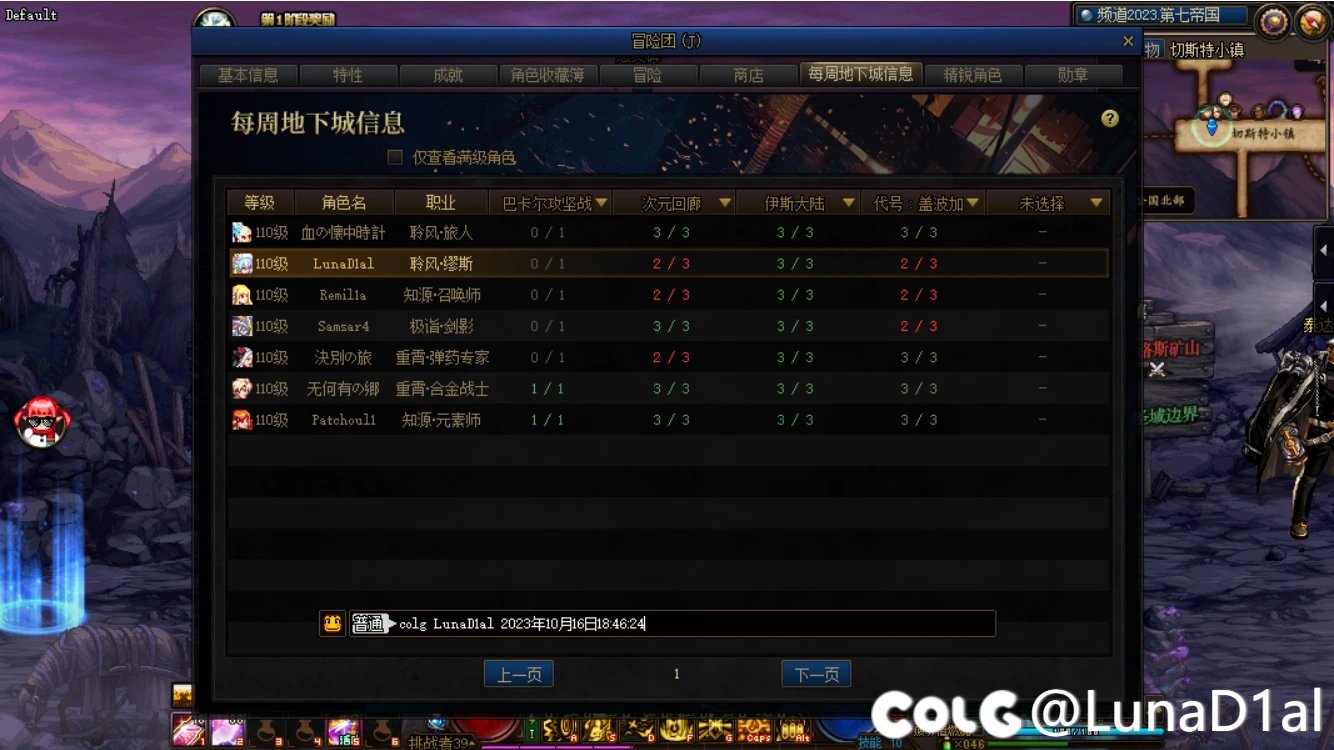Sort by the 职业 column header
Image resolution: width=1334 pixels, height=750 pixels.
tap(441, 203)
